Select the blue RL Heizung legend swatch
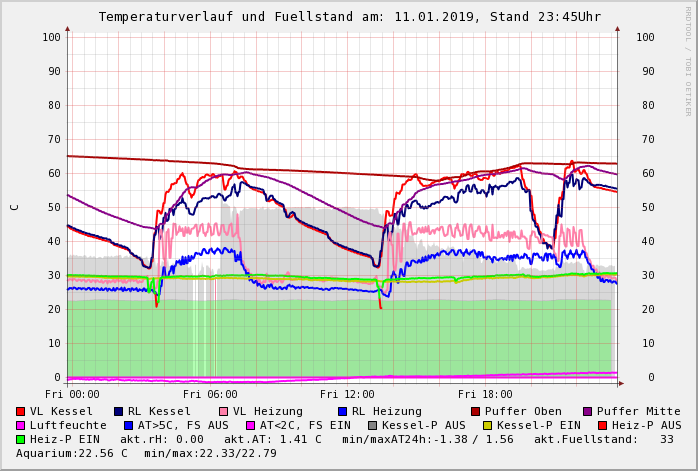The image size is (698, 471). (x=343, y=412)
